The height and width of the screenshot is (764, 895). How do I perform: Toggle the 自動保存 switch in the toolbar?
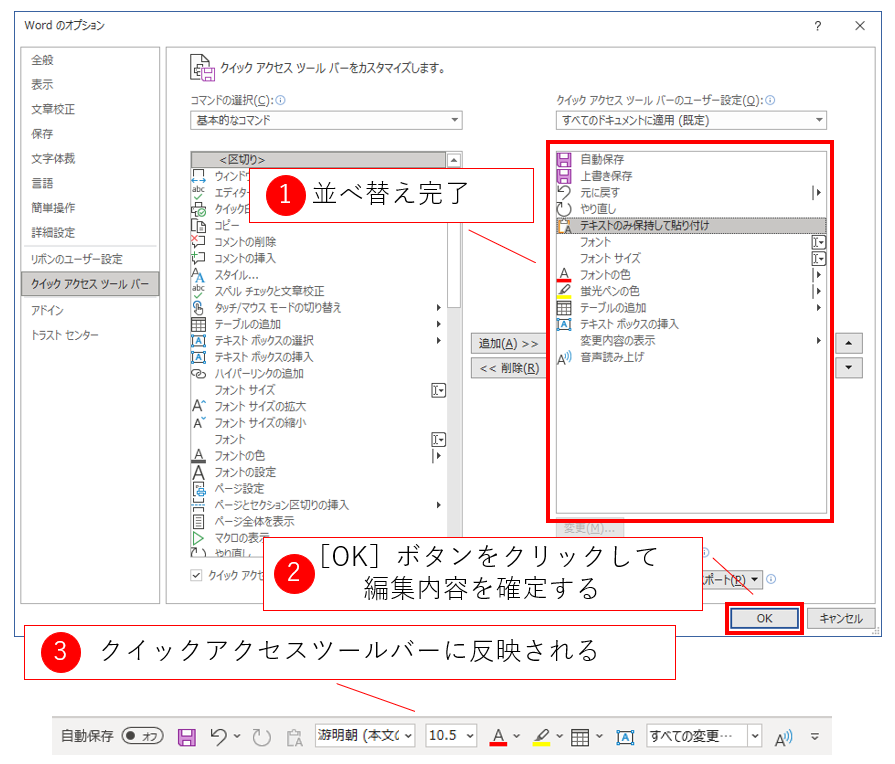pyautogui.click(x=142, y=736)
